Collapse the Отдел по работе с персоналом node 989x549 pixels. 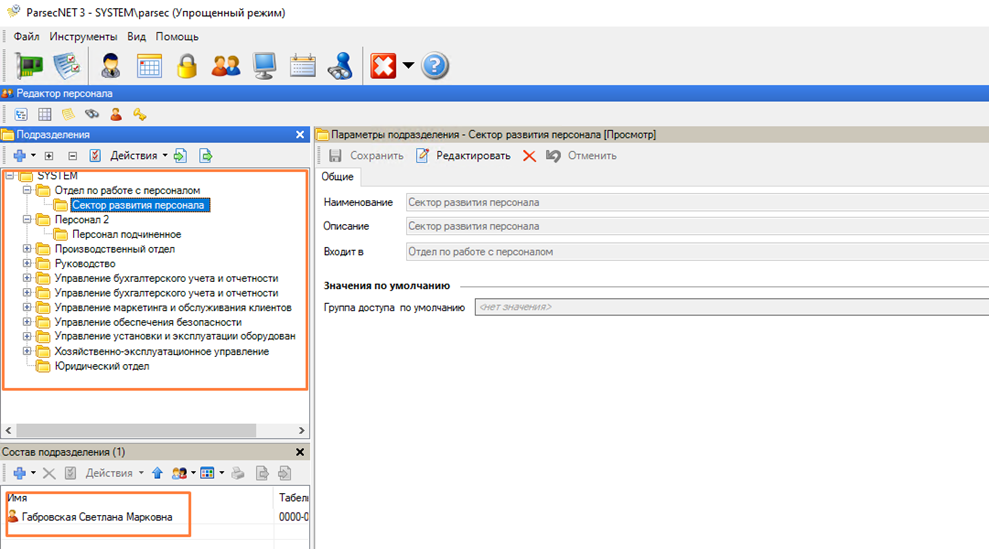(x=27, y=190)
